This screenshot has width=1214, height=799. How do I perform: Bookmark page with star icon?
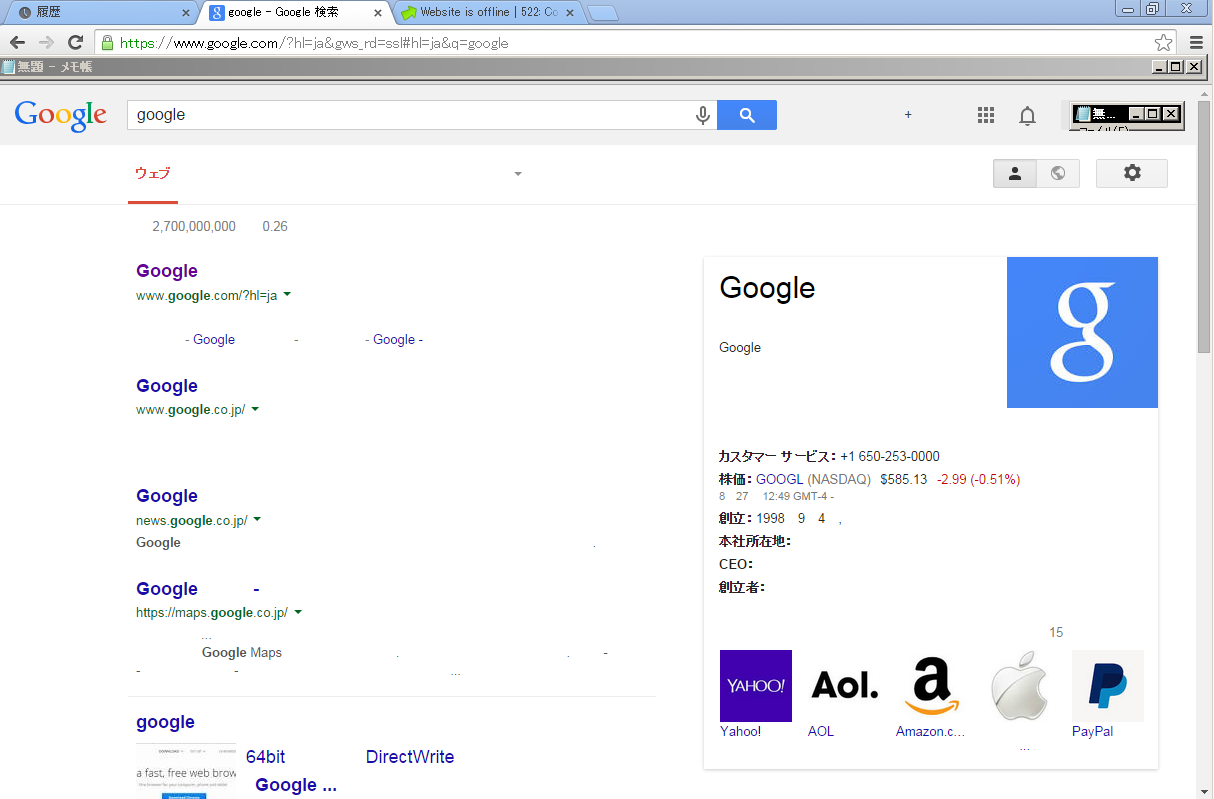(1163, 43)
